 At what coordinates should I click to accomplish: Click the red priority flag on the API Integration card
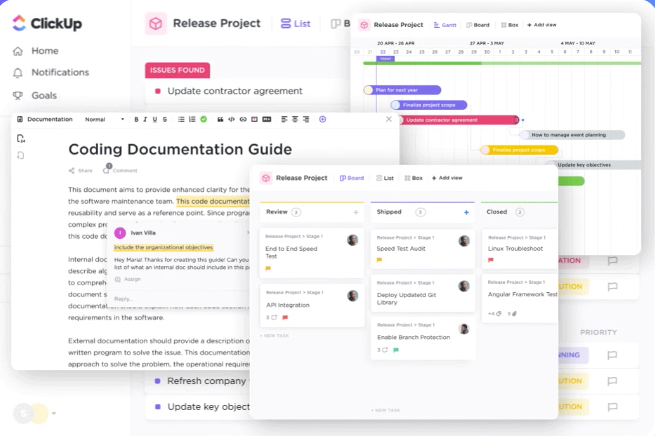[x=285, y=318]
